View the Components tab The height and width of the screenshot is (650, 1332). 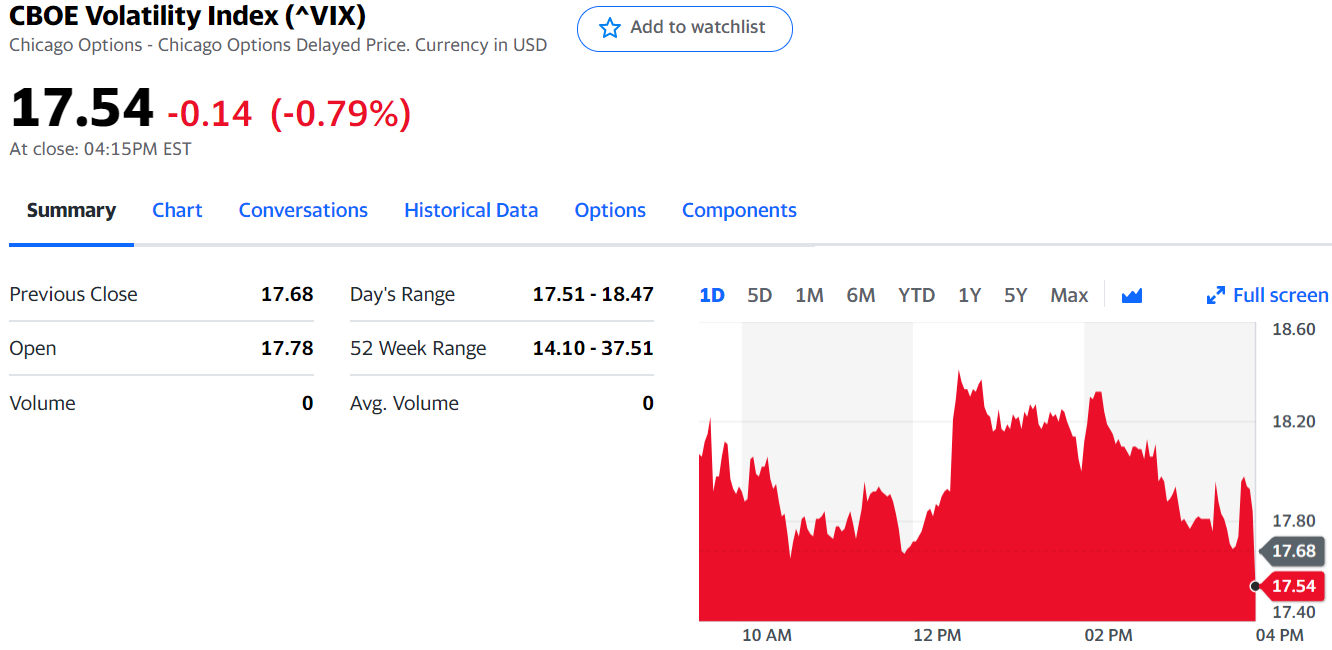(x=739, y=210)
